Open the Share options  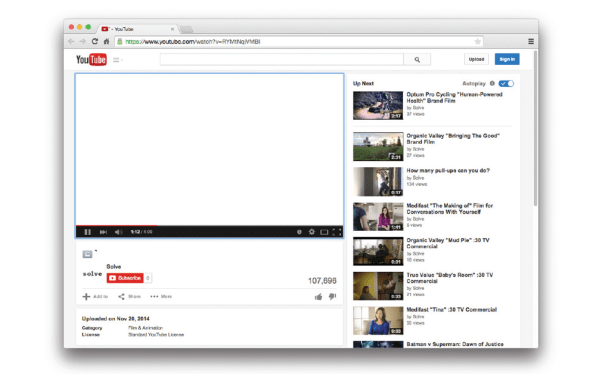130,296
